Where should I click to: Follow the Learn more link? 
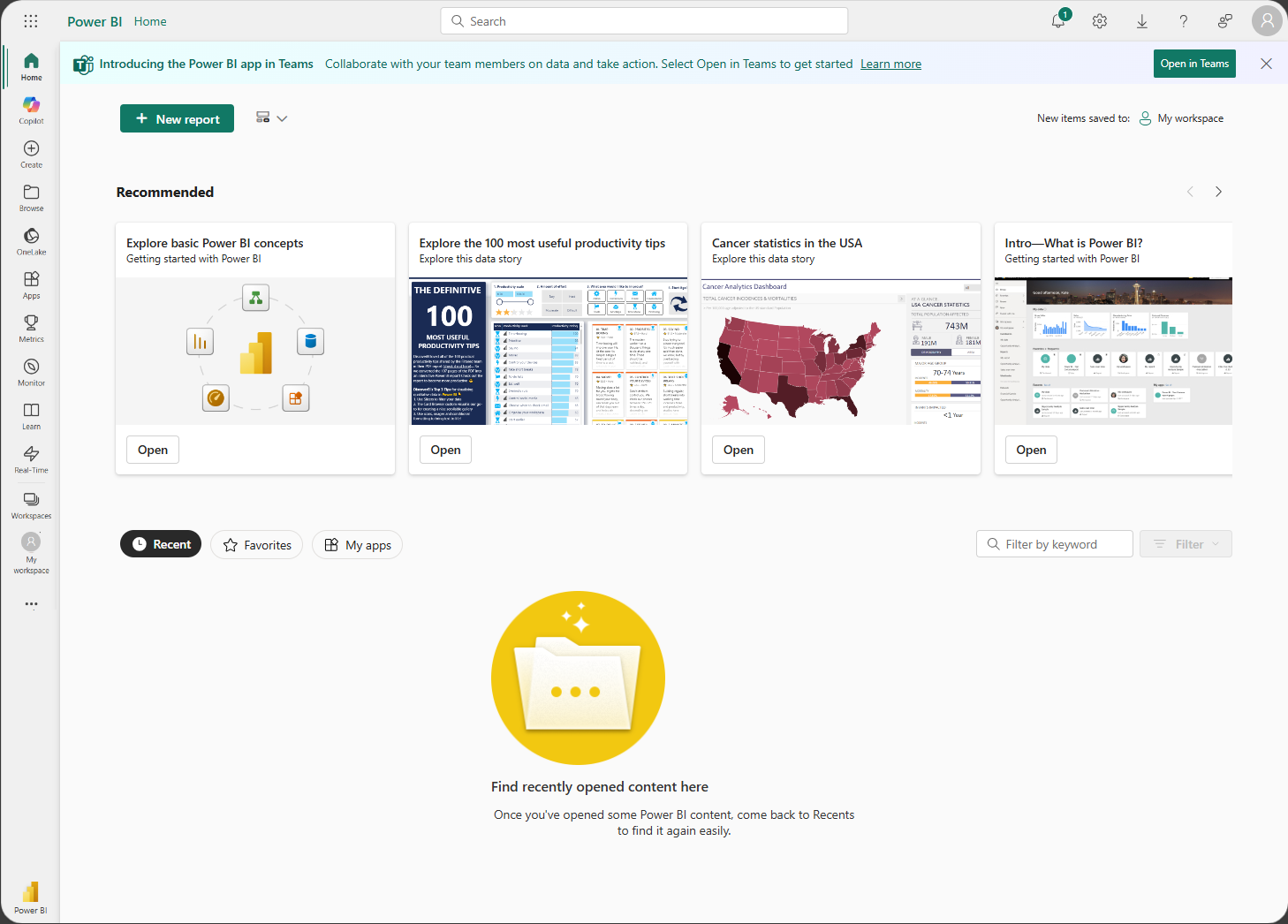(x=890, y=64)
